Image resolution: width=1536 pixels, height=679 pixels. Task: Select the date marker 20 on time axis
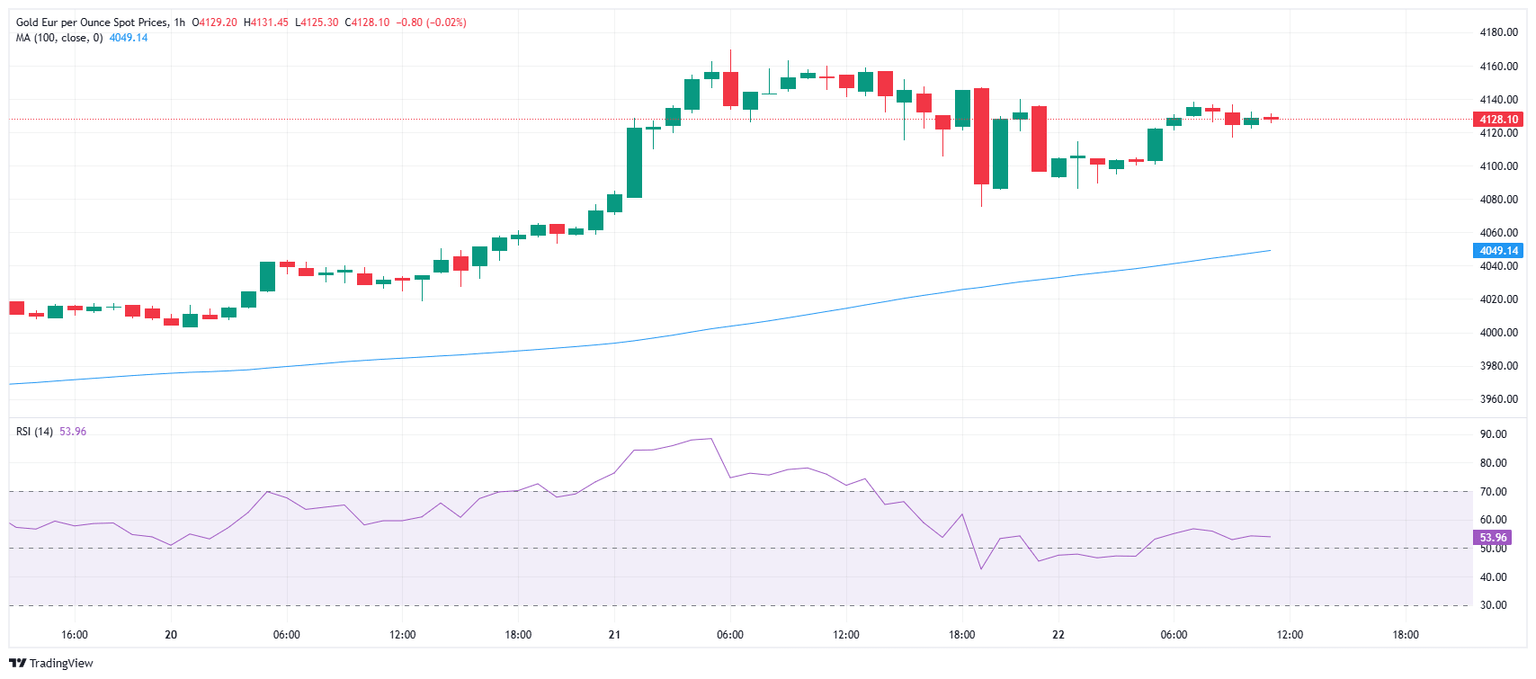(x=171, y=635)
